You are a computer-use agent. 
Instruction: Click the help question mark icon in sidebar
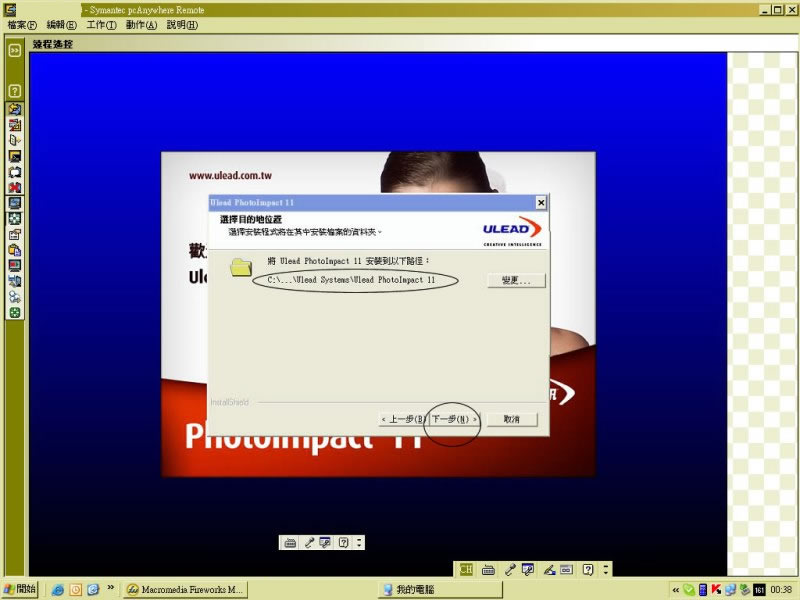15,90
